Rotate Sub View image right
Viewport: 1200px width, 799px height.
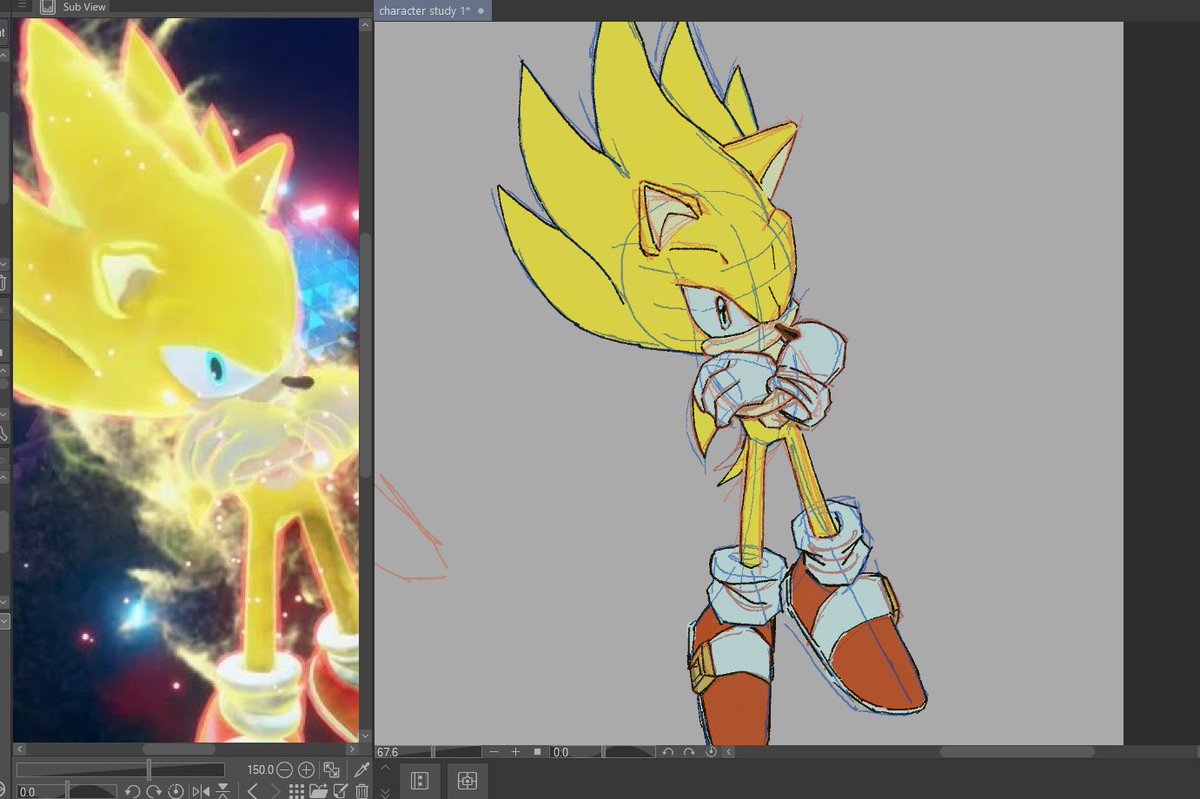[154, 791]
